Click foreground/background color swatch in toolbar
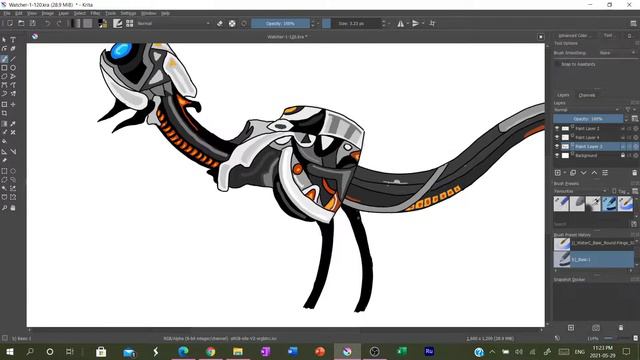This screenshot has width=640, height=360. pyautogui.click(x=103, y=23)
